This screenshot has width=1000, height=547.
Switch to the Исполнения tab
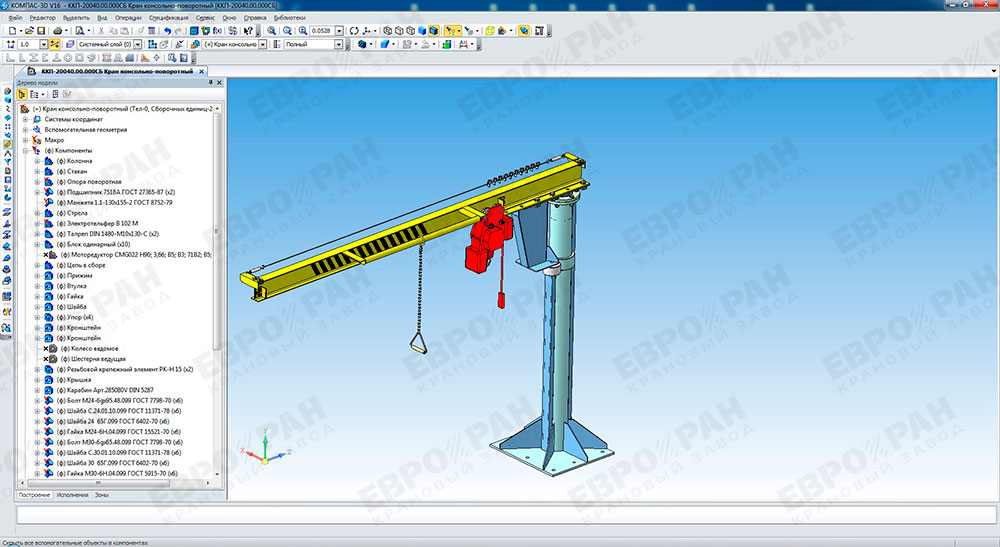[72, 495]
